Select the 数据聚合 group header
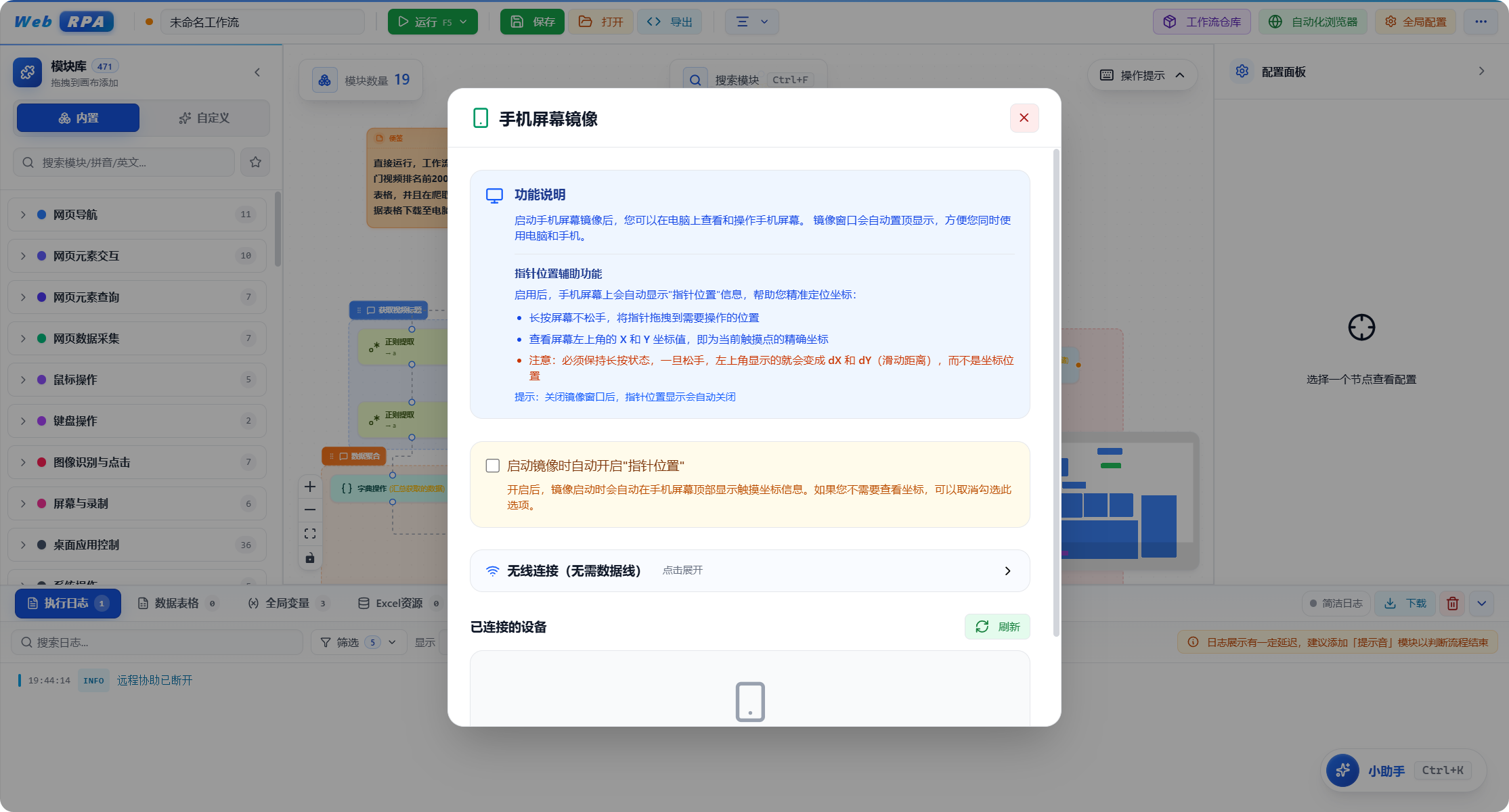This screenshot has height=812, width=1509. (354, 456)
